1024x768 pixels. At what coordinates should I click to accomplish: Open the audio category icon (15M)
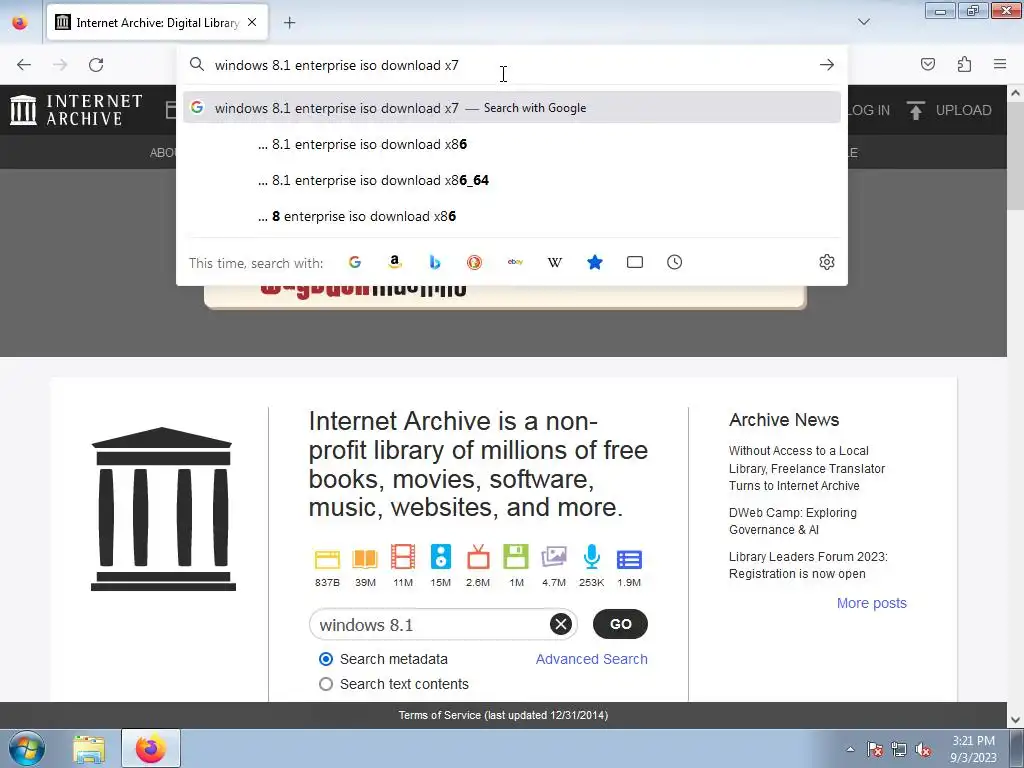tap(441, 557)
